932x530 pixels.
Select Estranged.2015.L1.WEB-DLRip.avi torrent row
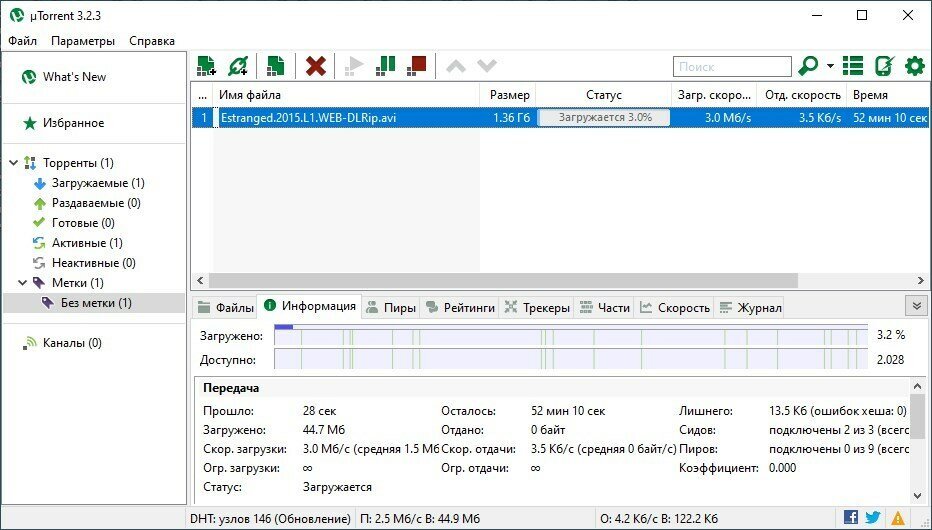561,118
